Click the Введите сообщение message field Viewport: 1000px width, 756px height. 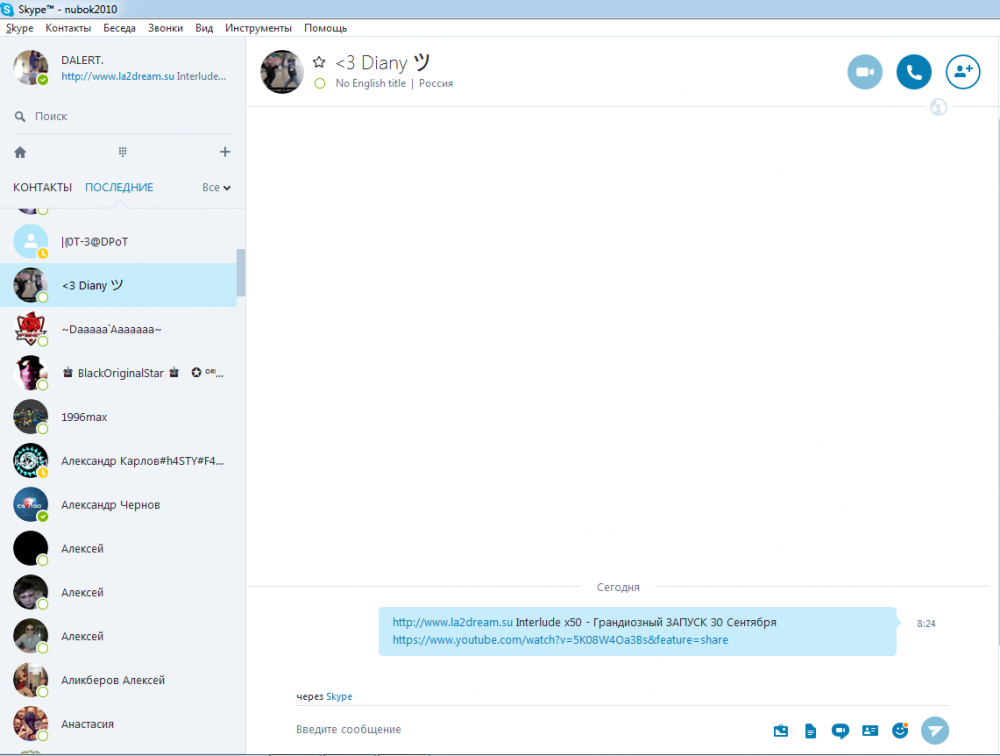click(520, 729)
